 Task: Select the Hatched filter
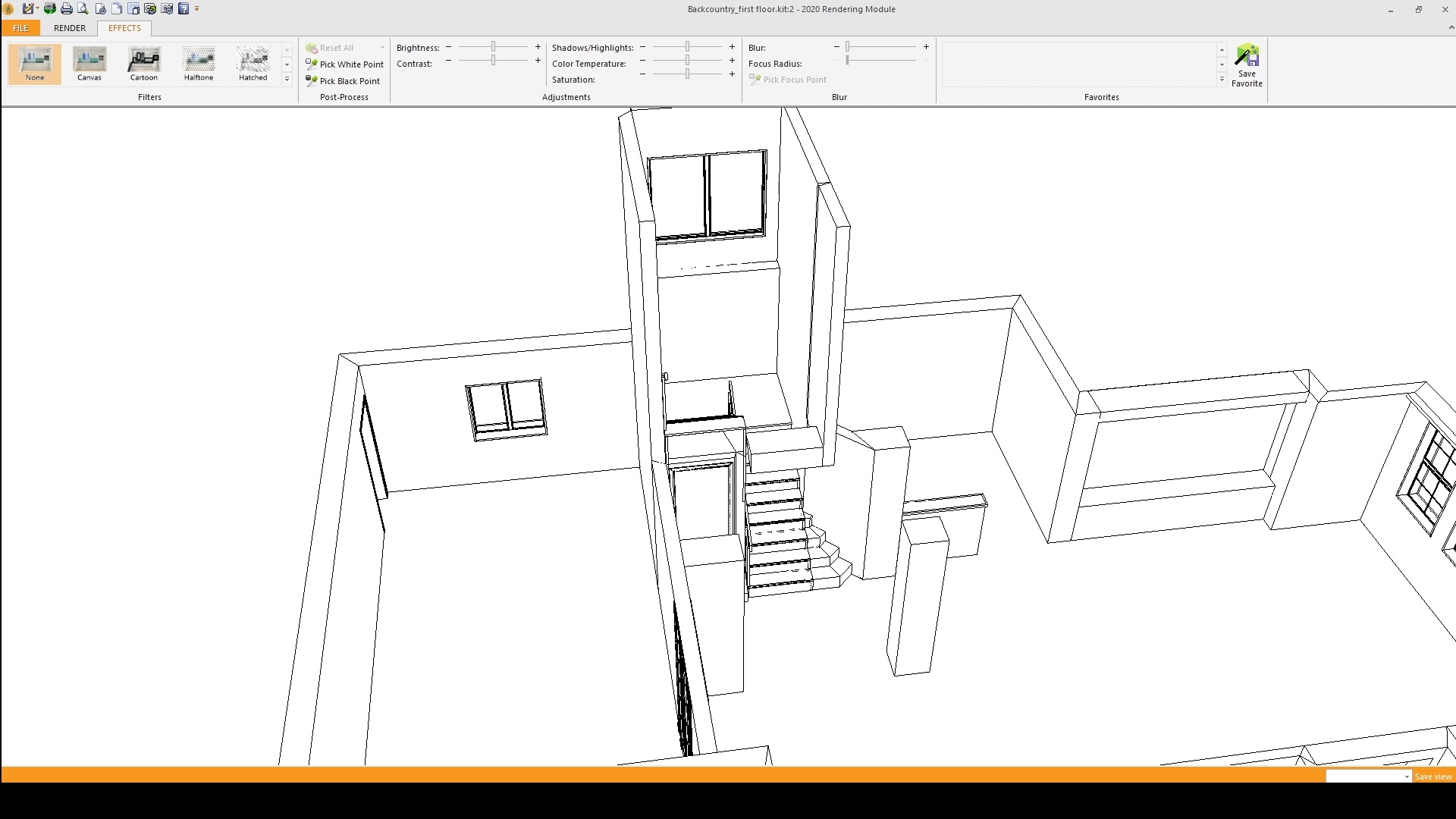tap(253, 64)
